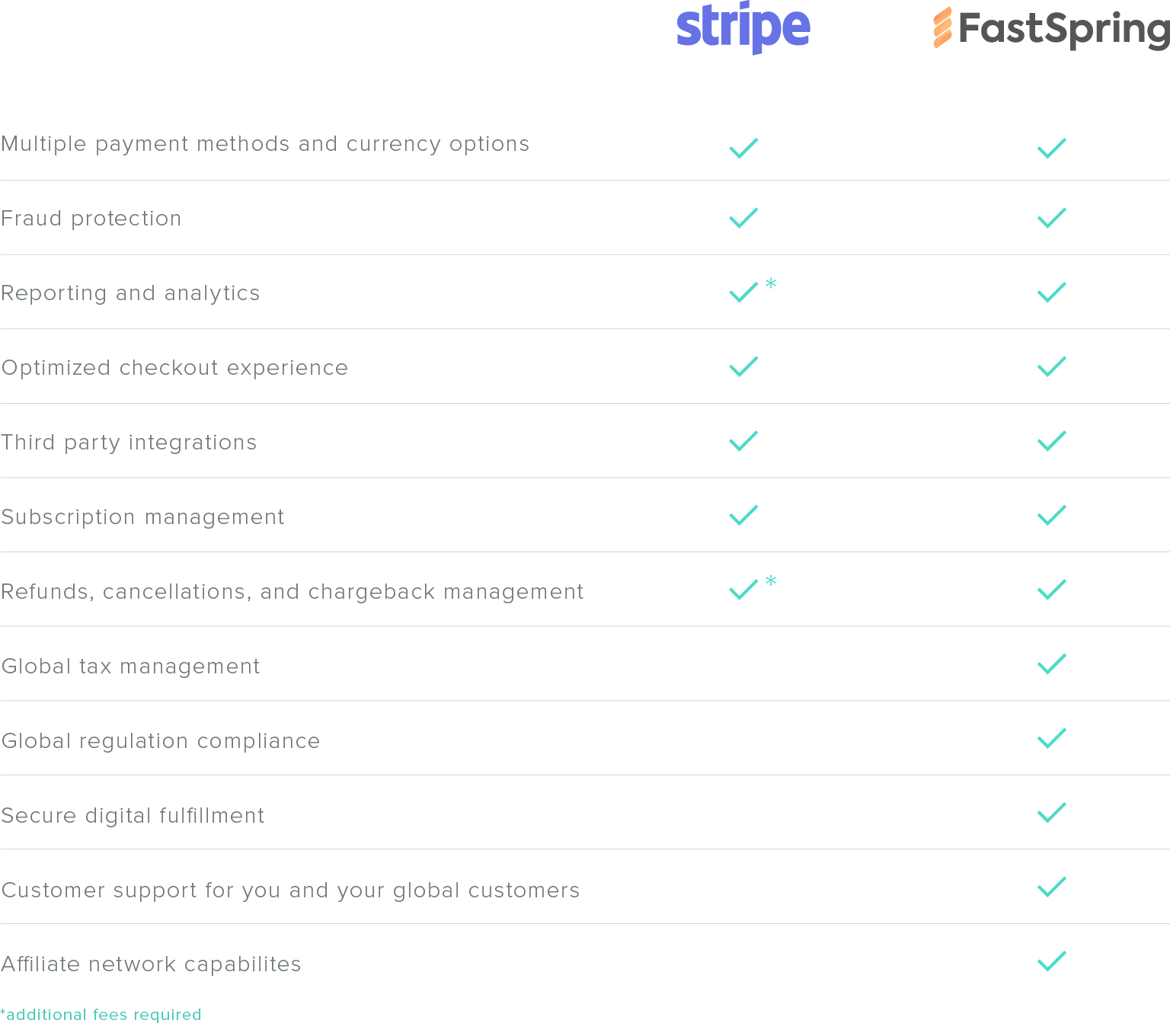Click the 'Affiliate network capabilites' label
The height and width of the screenshot is (1036, 1170).
[x=151, y=964]
